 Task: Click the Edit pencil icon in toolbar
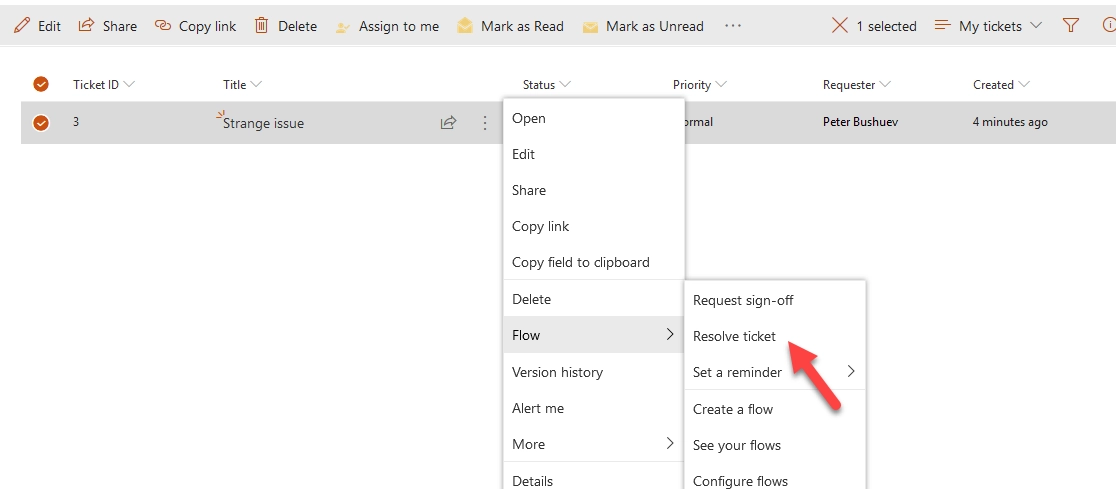pos(22,26)
